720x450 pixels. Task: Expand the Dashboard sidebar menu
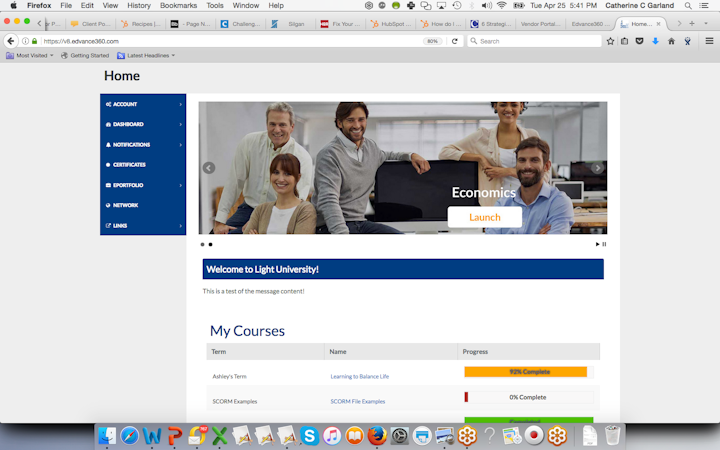pos(143,124)
